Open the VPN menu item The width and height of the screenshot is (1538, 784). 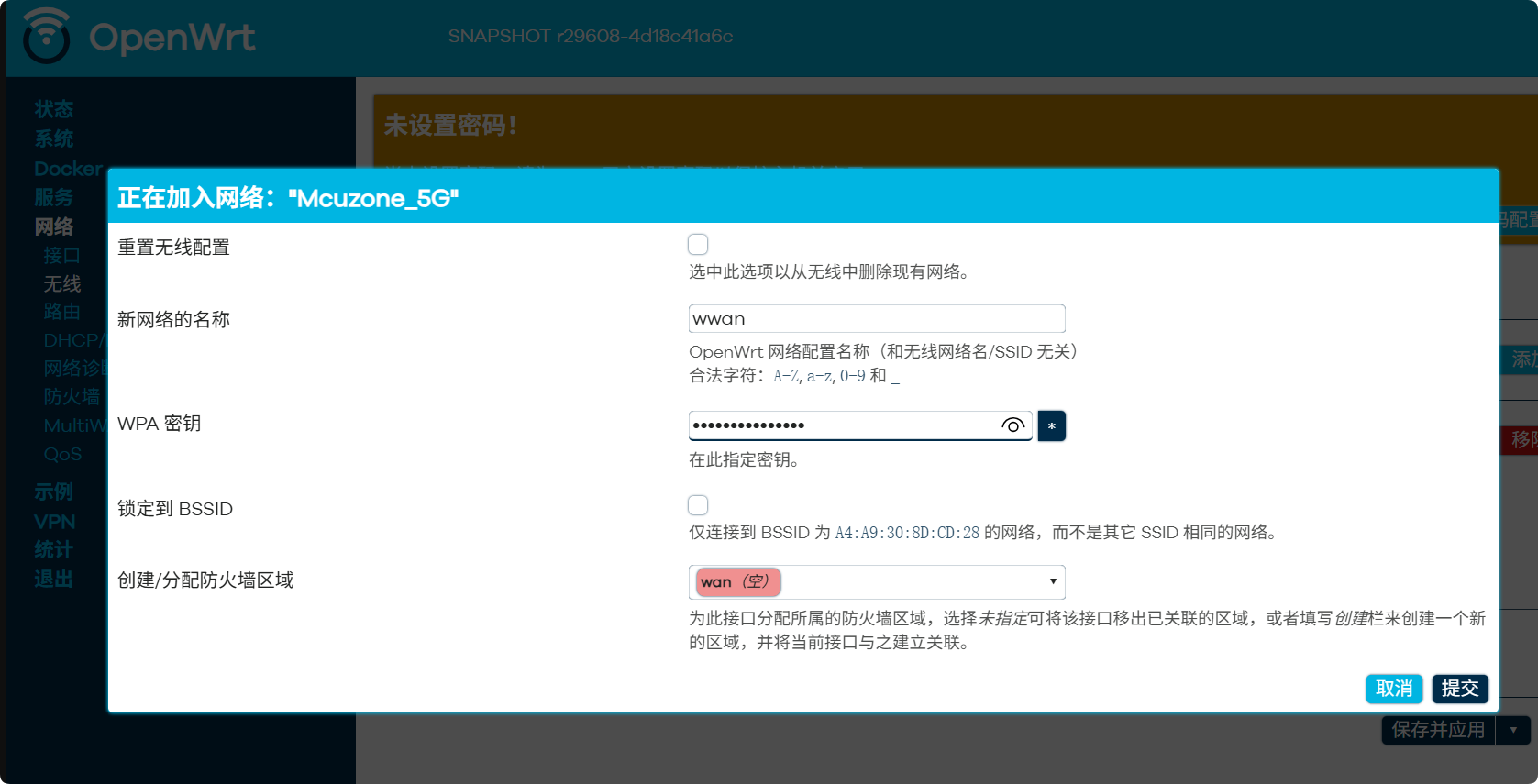pos(55,522)
